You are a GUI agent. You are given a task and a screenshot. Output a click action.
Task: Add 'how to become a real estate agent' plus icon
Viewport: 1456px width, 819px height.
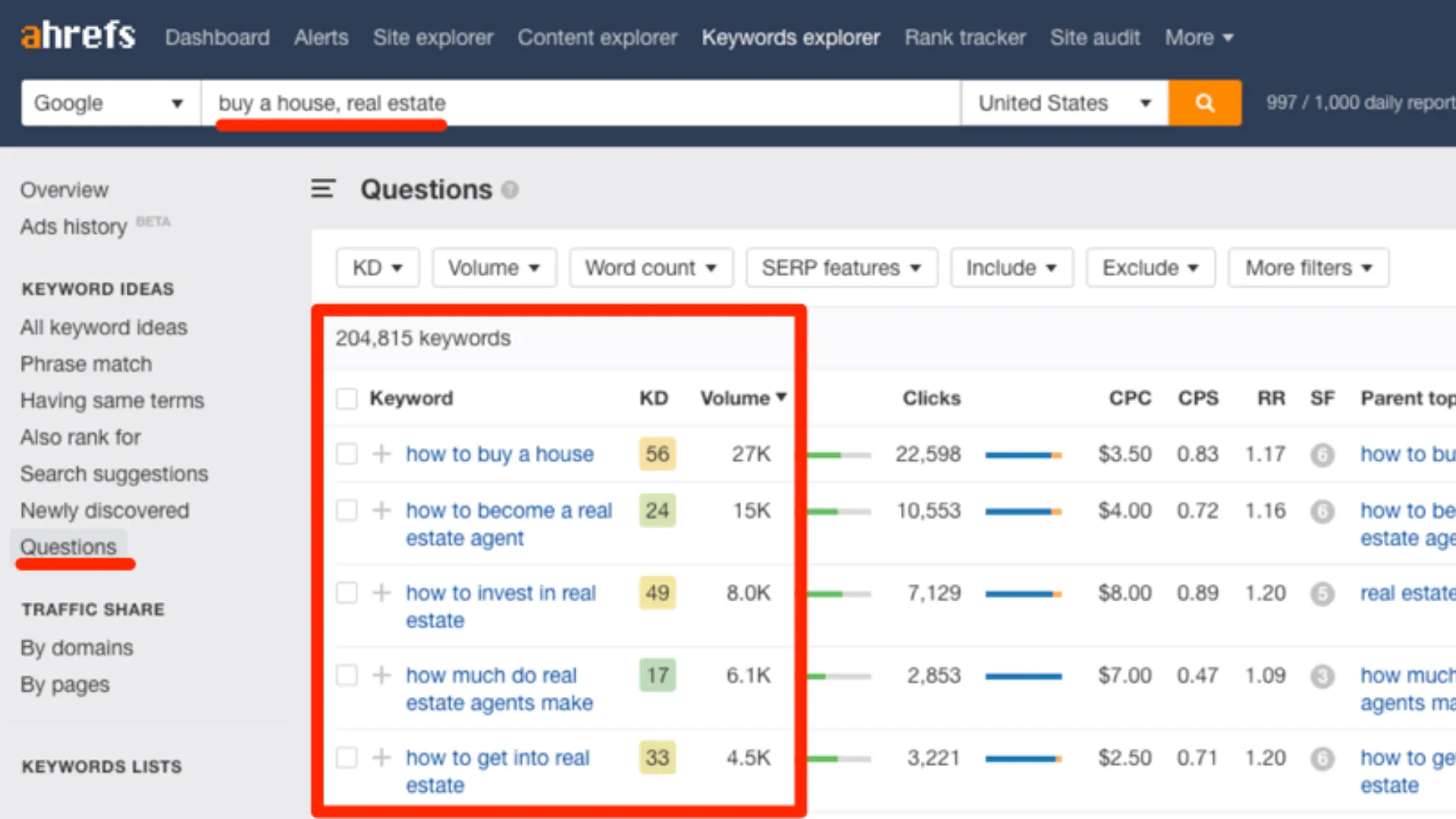coord(381,510)
